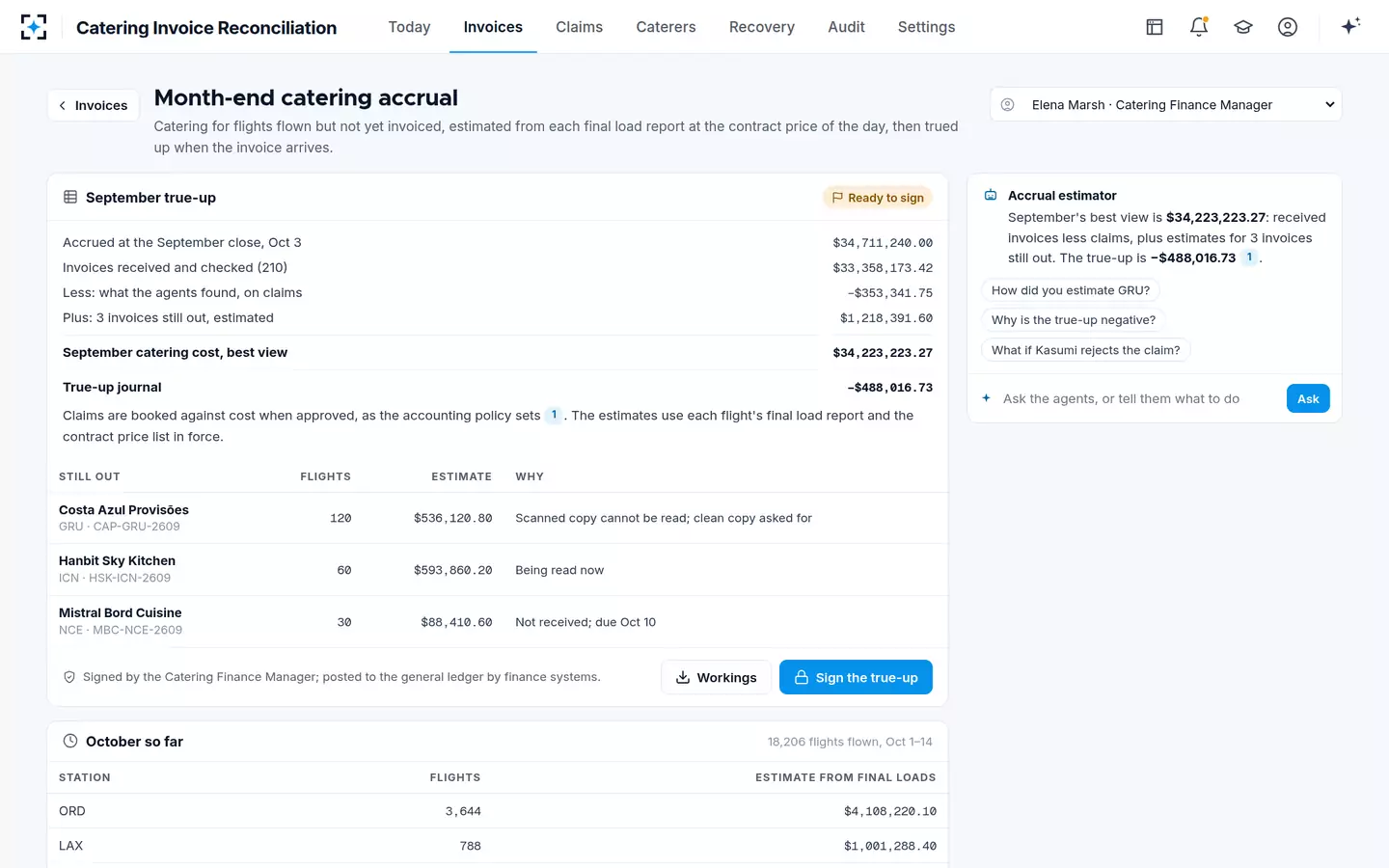The width and height of the screenshot is (1389, 868).
Task: Click the True-up journal amount -$488,016.73
Action: tap(889, 388)
